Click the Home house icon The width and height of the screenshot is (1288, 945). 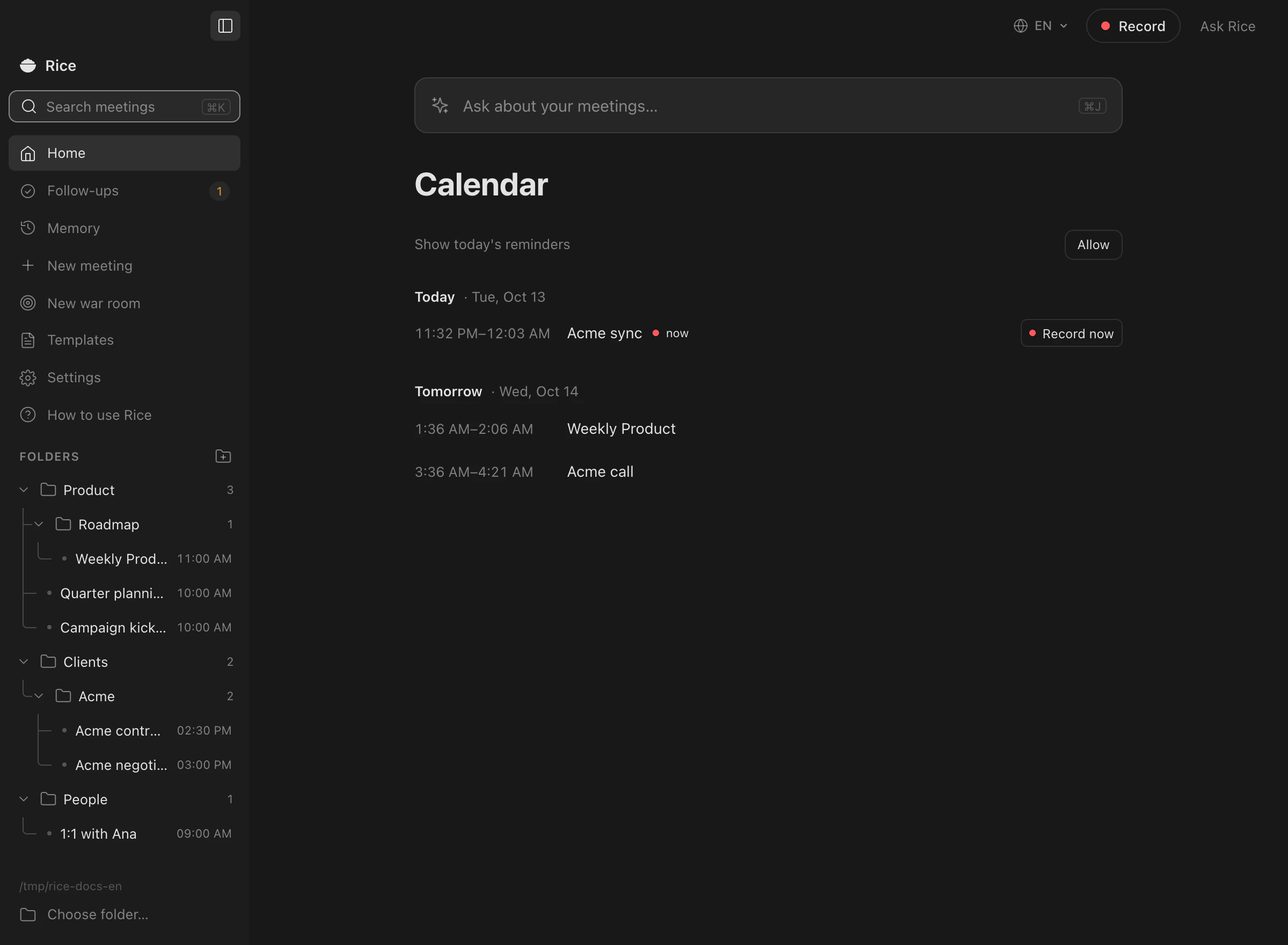(28, 154)
